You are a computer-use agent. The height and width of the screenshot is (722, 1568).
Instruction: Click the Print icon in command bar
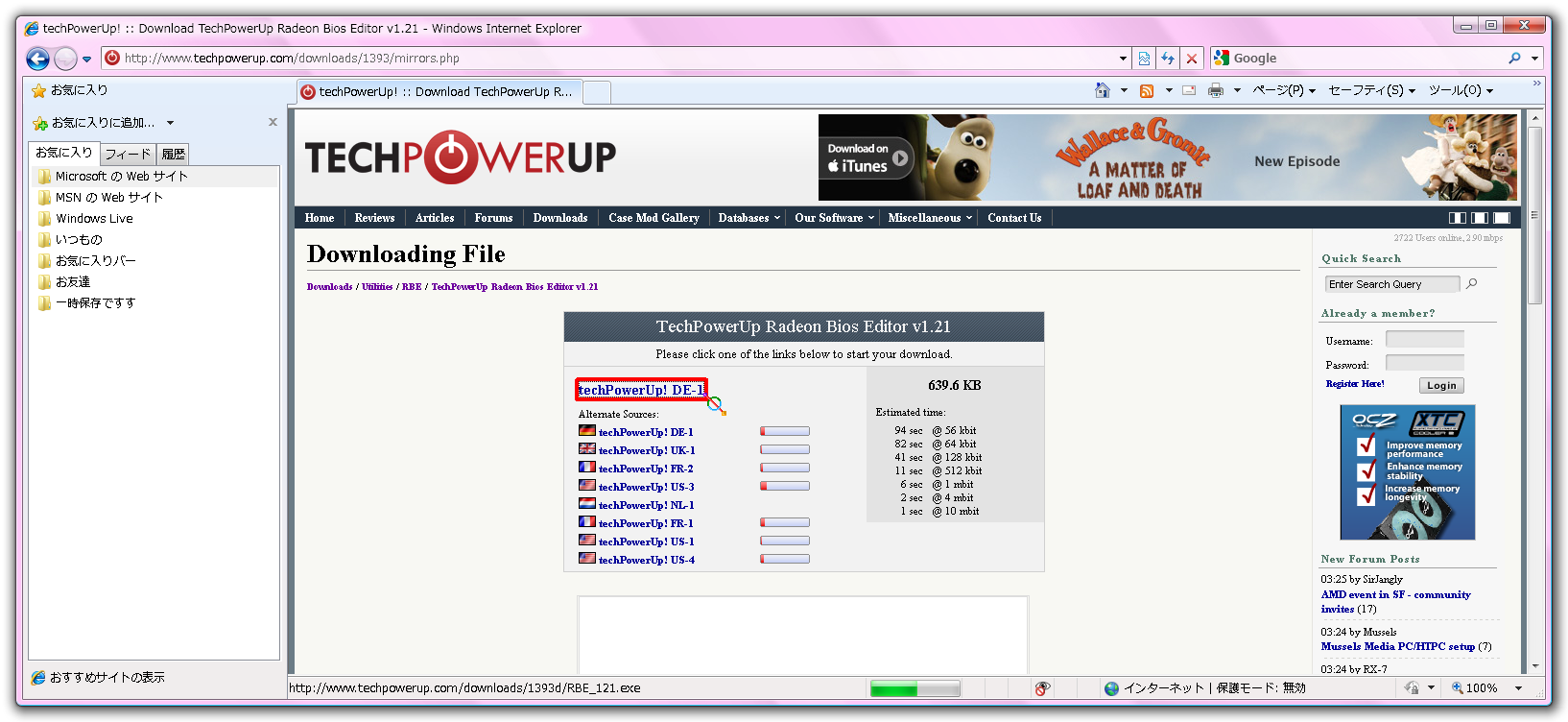point(1216,90)
